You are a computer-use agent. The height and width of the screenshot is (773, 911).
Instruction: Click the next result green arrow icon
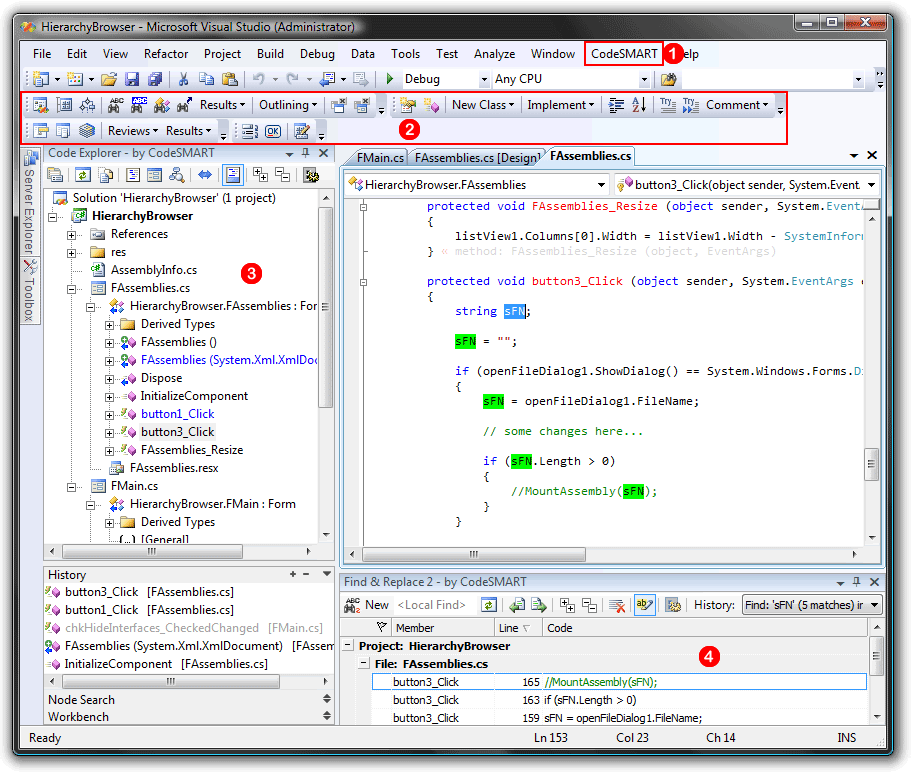point(539,605)
